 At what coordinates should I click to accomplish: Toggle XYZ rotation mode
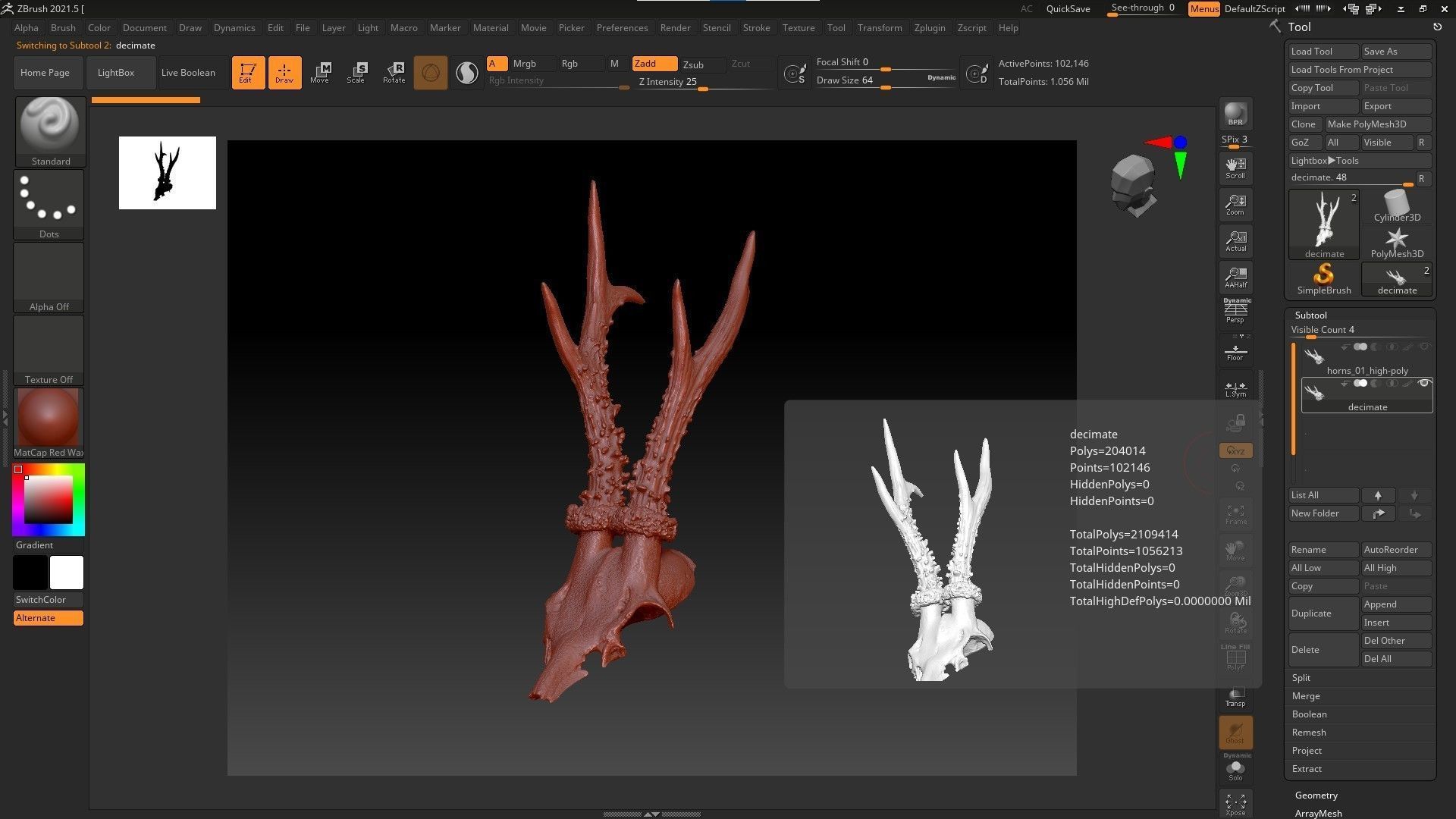(x=1235, y=450)
